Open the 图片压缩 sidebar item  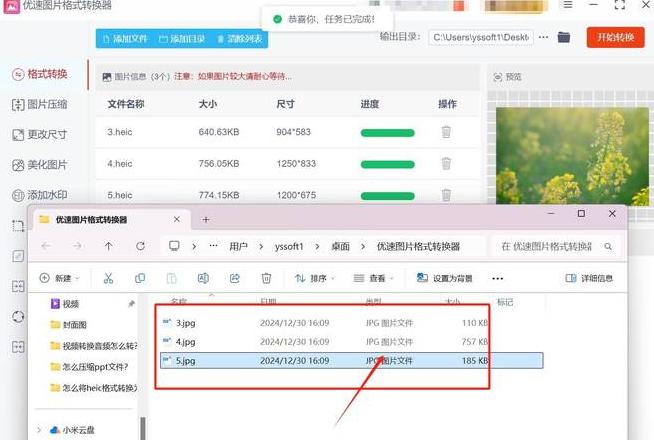[x=40, y=104]
